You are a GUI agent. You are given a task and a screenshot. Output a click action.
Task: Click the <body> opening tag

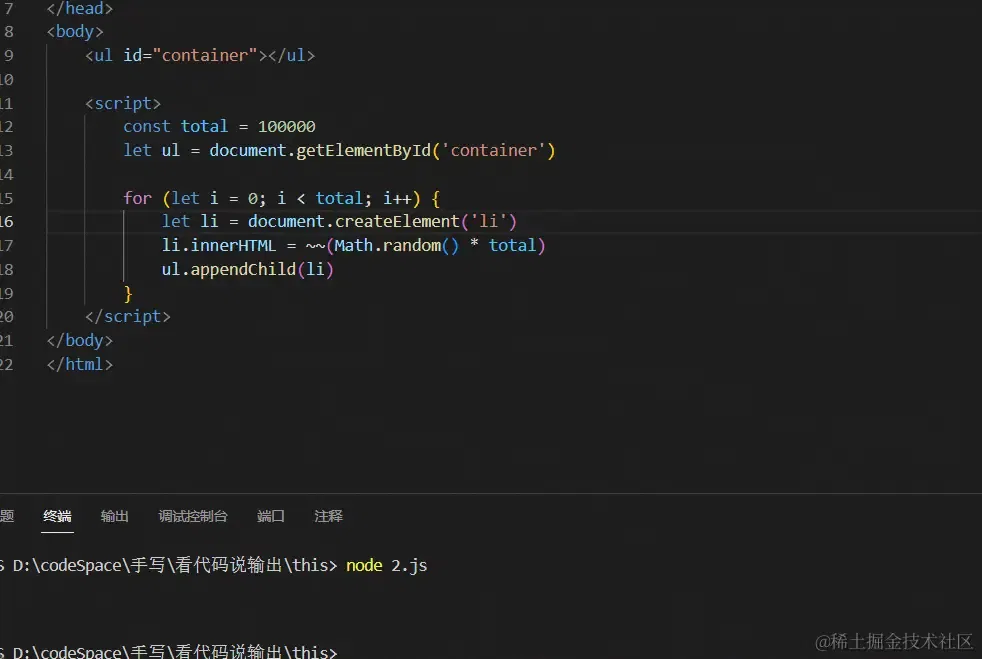[x=75, y=31]
